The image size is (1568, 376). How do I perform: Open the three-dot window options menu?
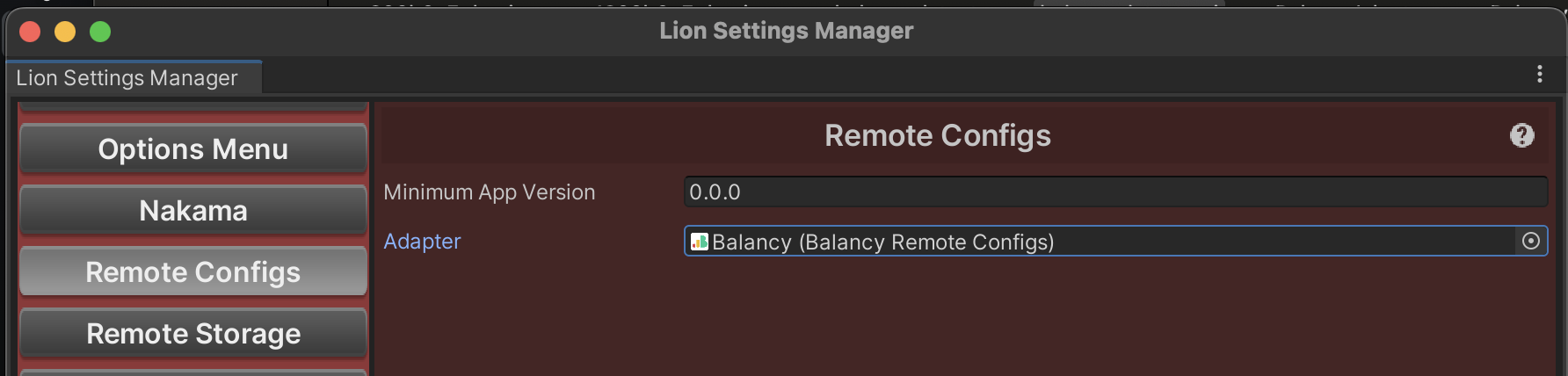pos(1539,75)
